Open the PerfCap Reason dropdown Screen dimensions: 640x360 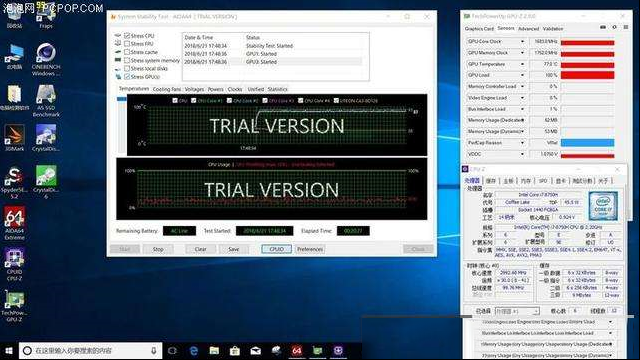point(522,143)
